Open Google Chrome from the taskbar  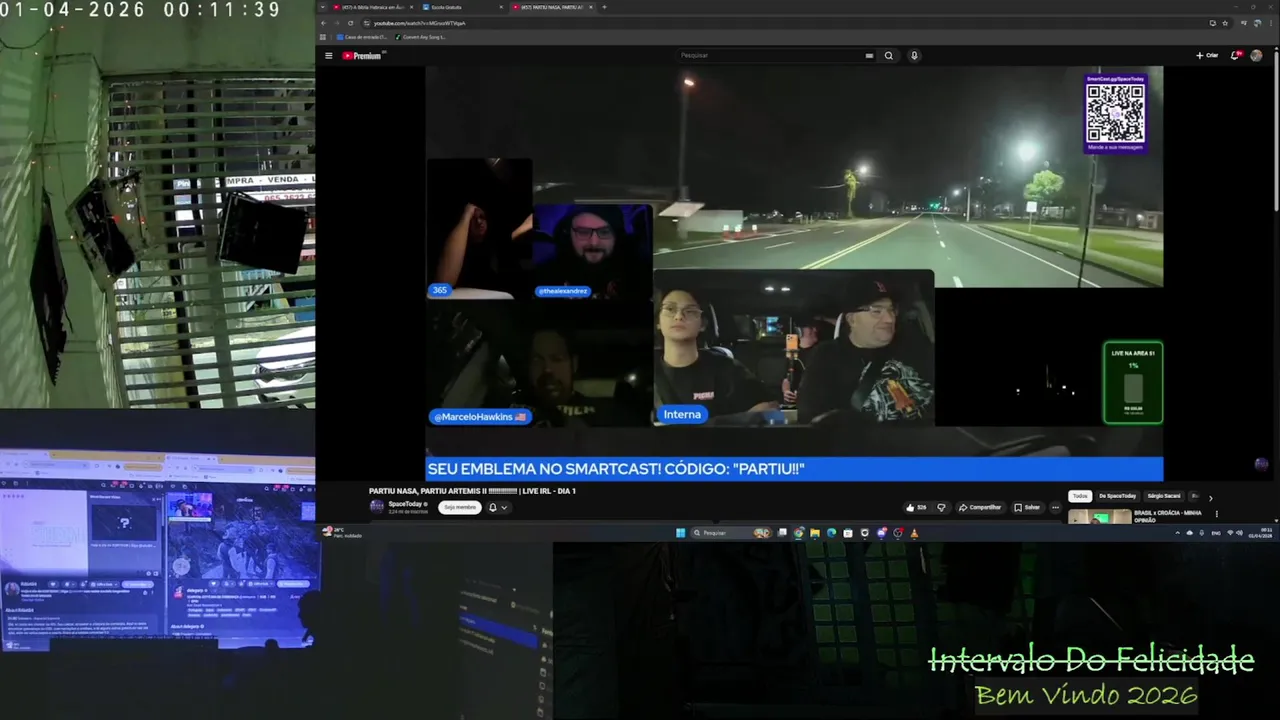(798, 533)
